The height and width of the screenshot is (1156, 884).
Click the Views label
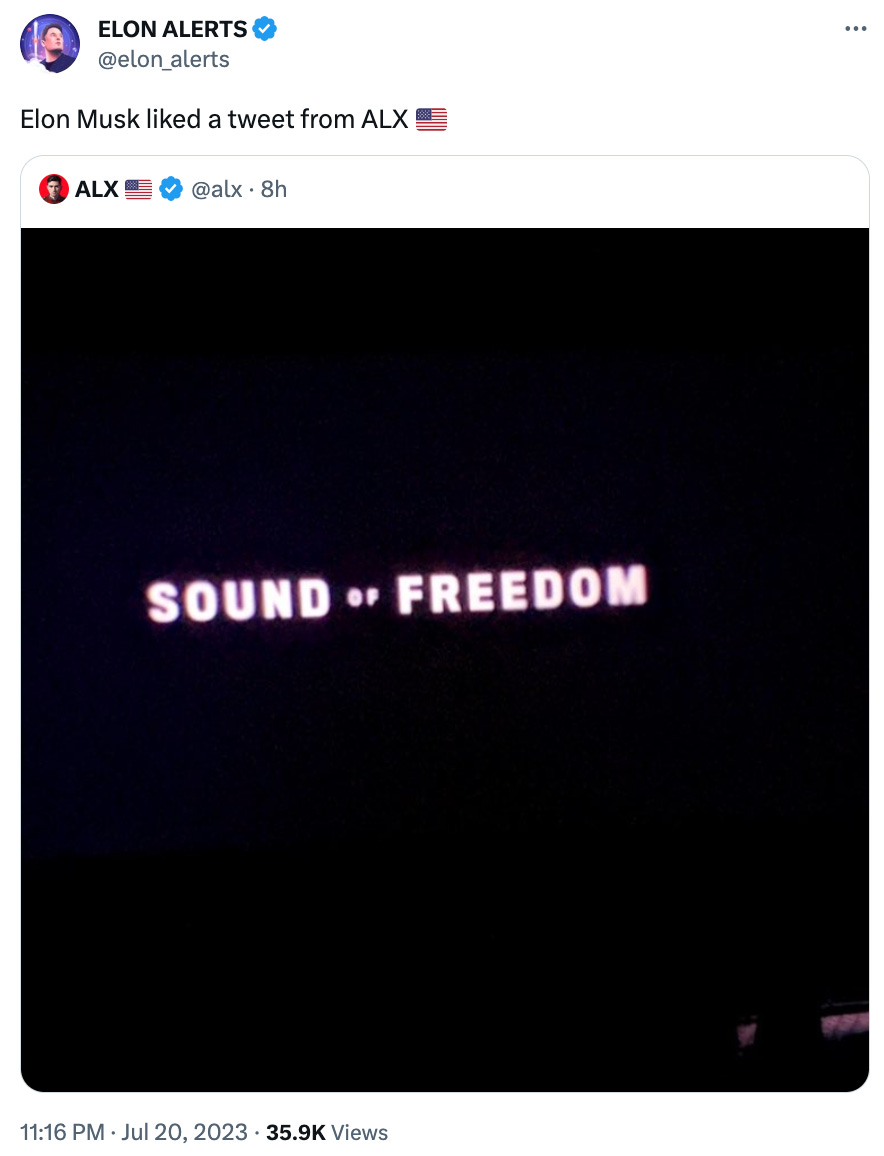coord(359,1132)
